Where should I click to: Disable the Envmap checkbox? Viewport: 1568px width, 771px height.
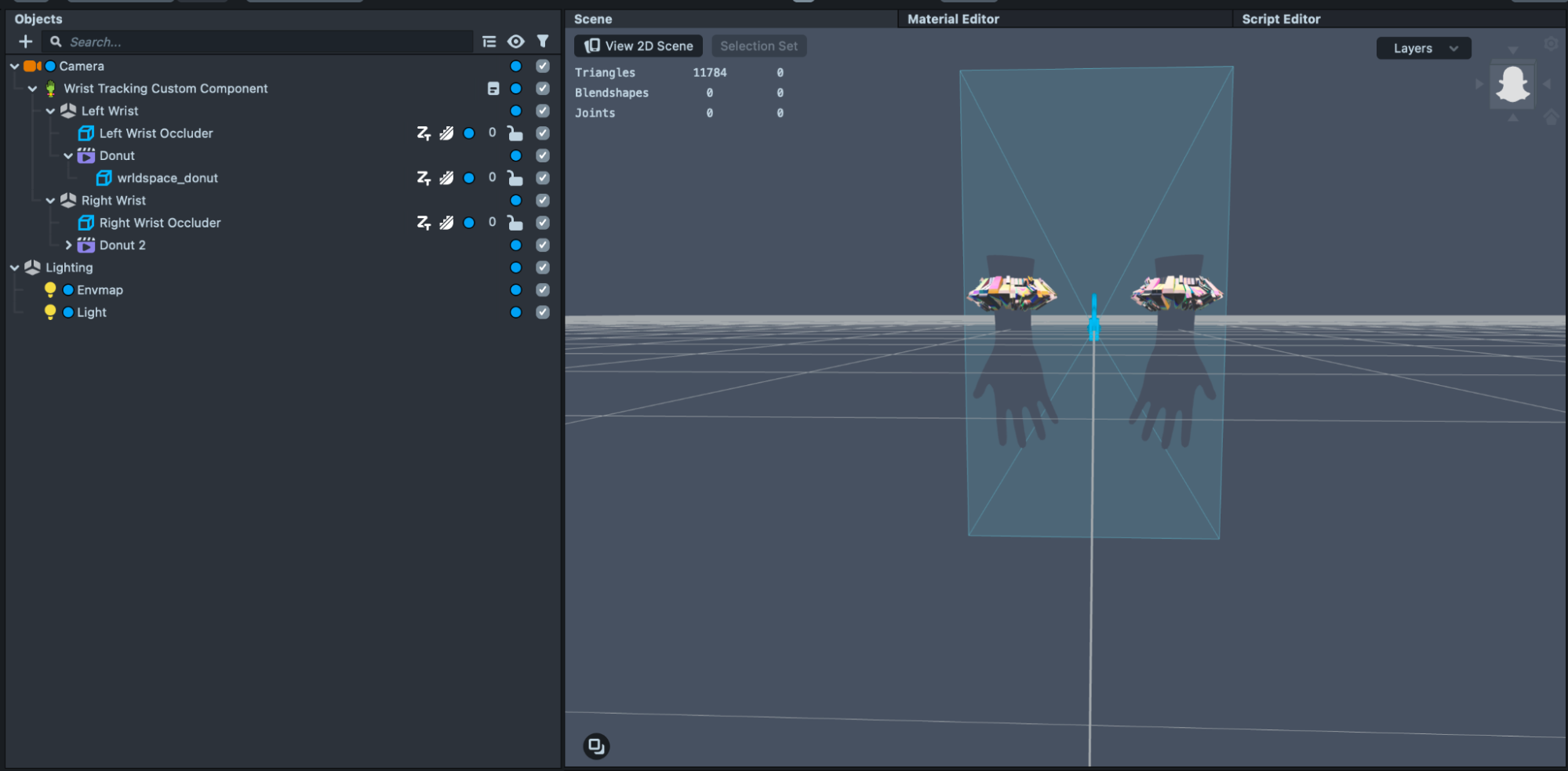[543, 290]
